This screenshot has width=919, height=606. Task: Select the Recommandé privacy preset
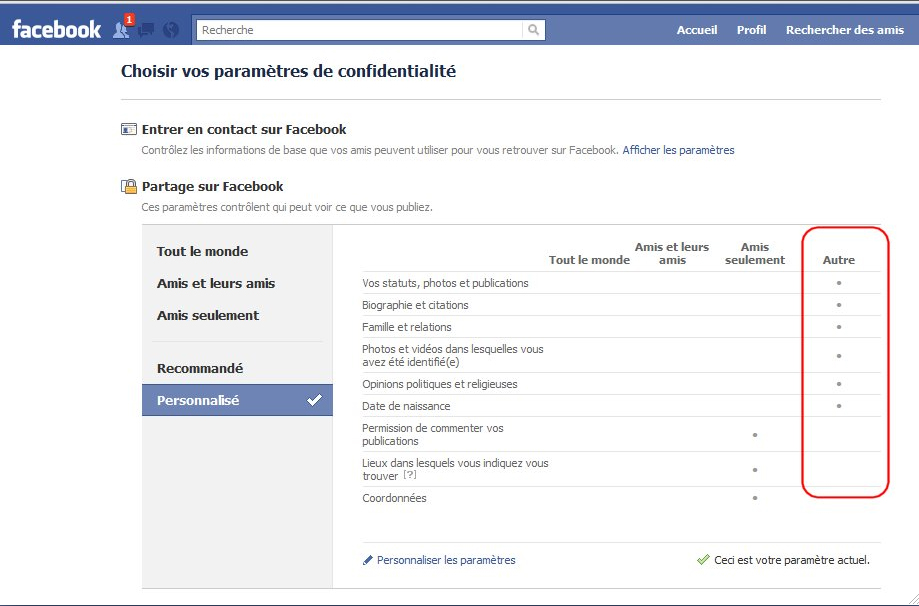[x=199, y=368]
